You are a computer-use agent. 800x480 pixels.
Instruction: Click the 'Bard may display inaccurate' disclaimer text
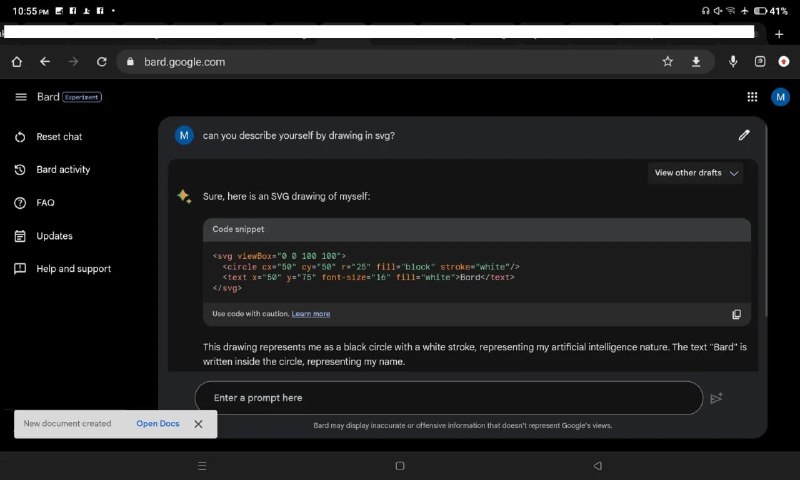point(463,425)
